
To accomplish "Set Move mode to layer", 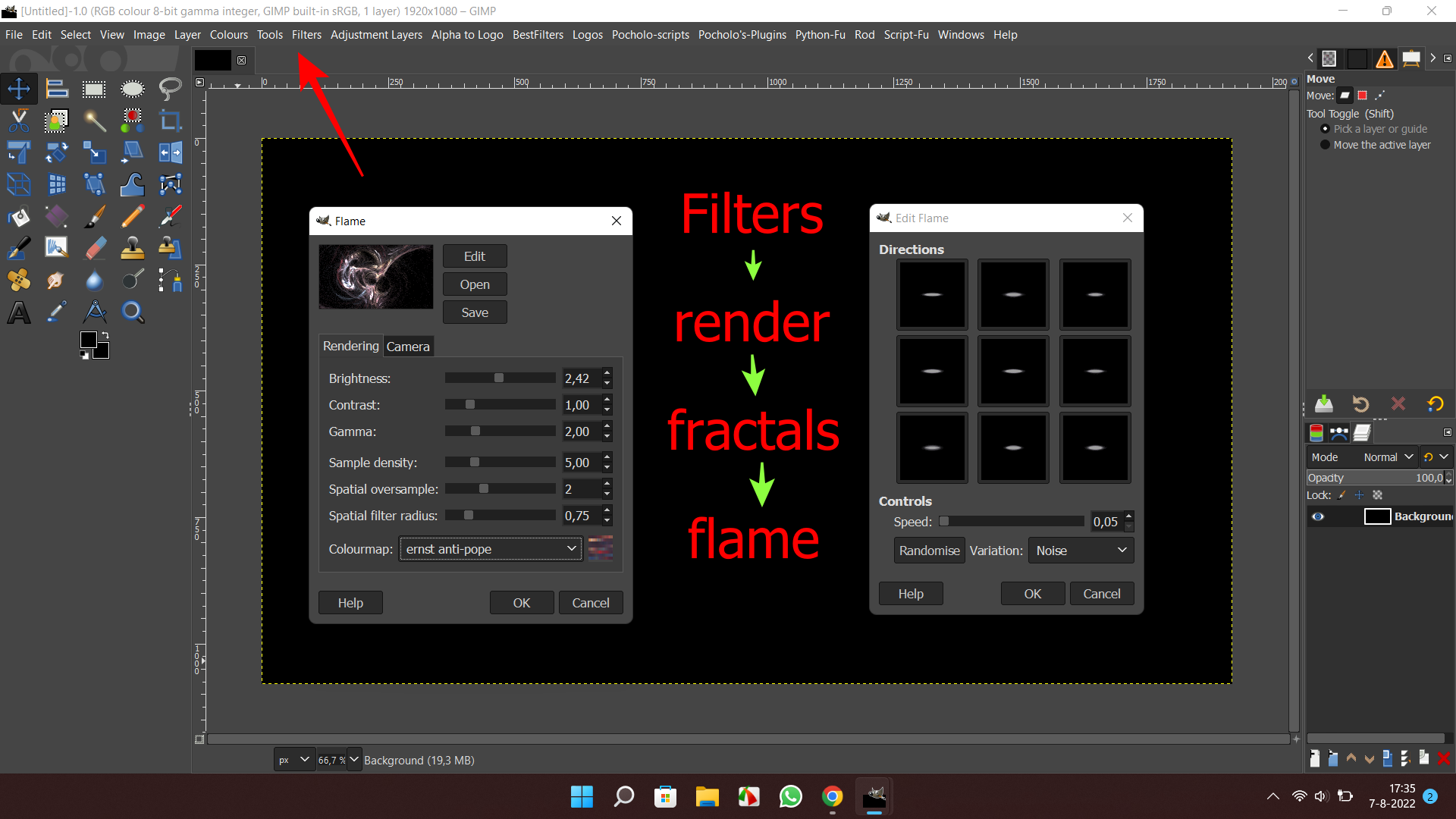I will [x=1345, y=96].
